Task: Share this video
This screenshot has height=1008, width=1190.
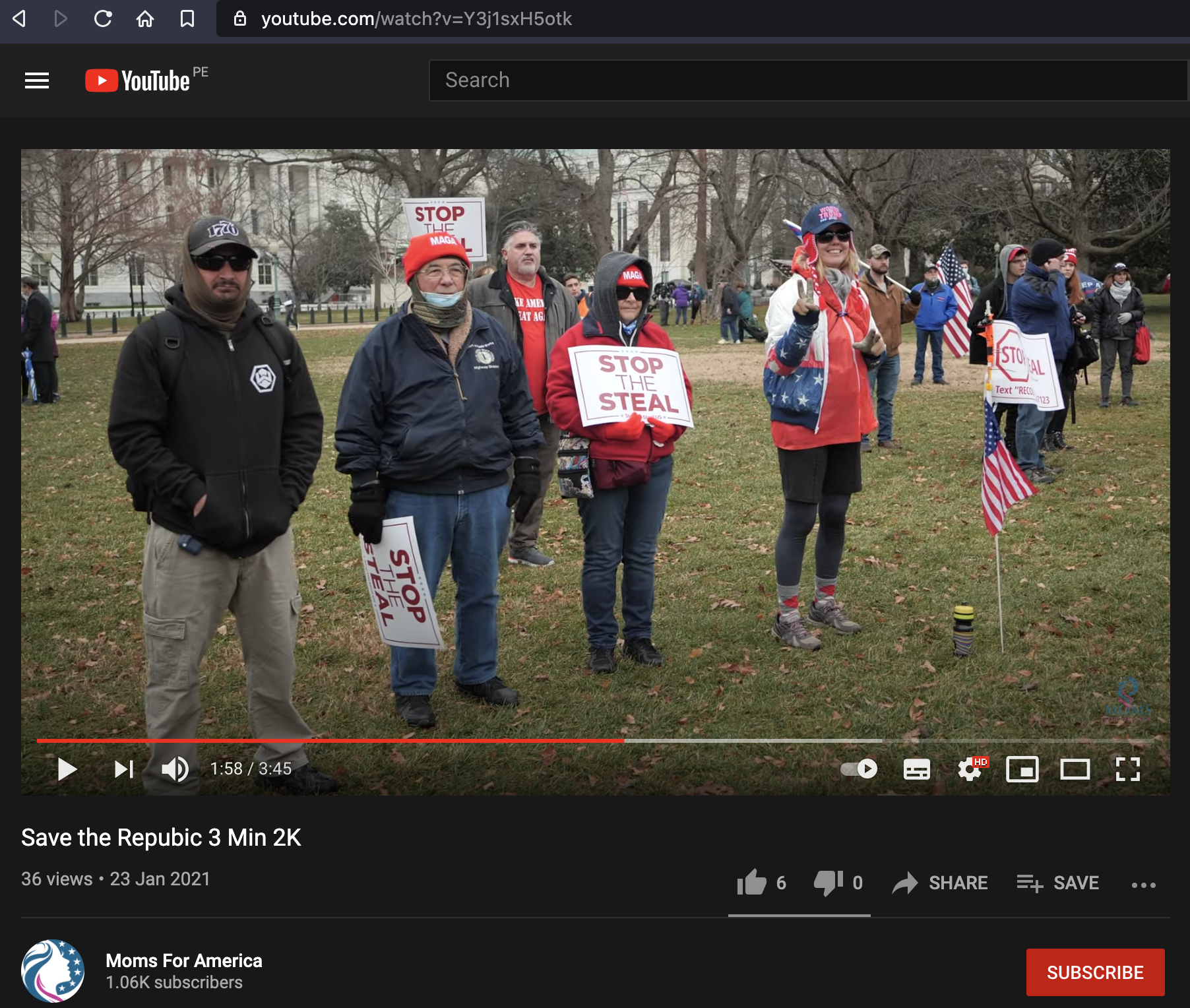Action: point(939,883)
